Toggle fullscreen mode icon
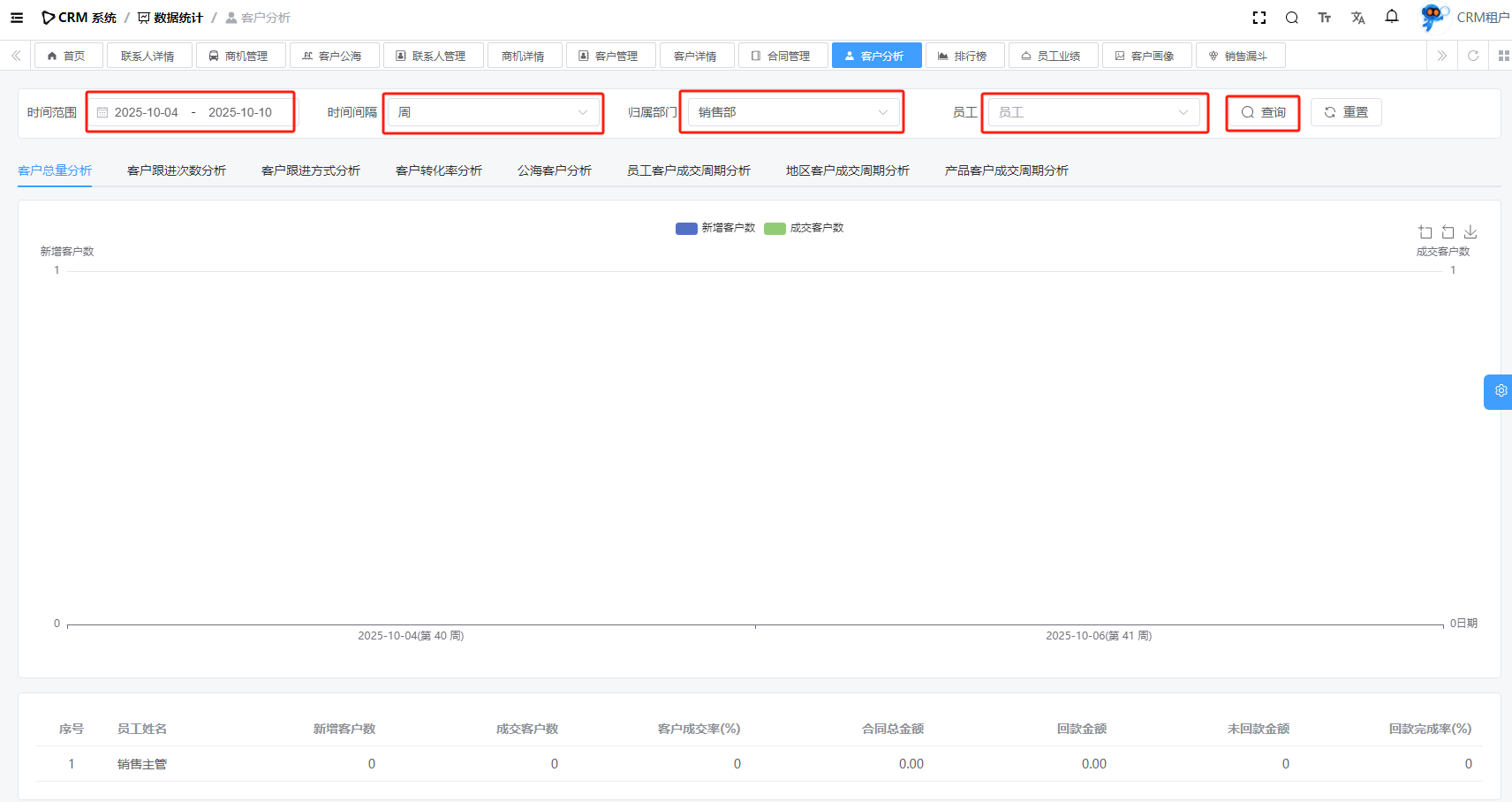1512x802 pixels. click(1259, 18)
